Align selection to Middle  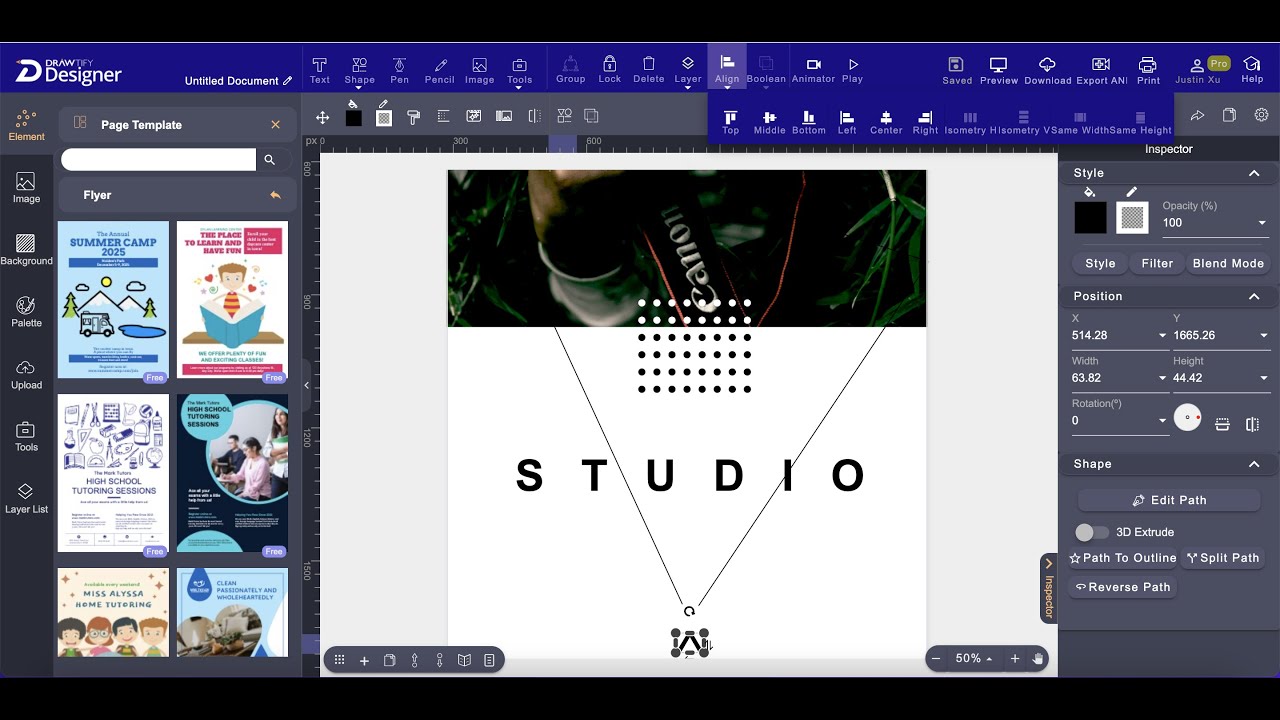pos(769,123)
